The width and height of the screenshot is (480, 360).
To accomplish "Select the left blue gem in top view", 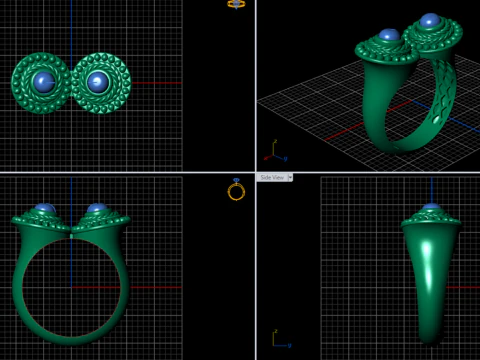I will (44, 82).
